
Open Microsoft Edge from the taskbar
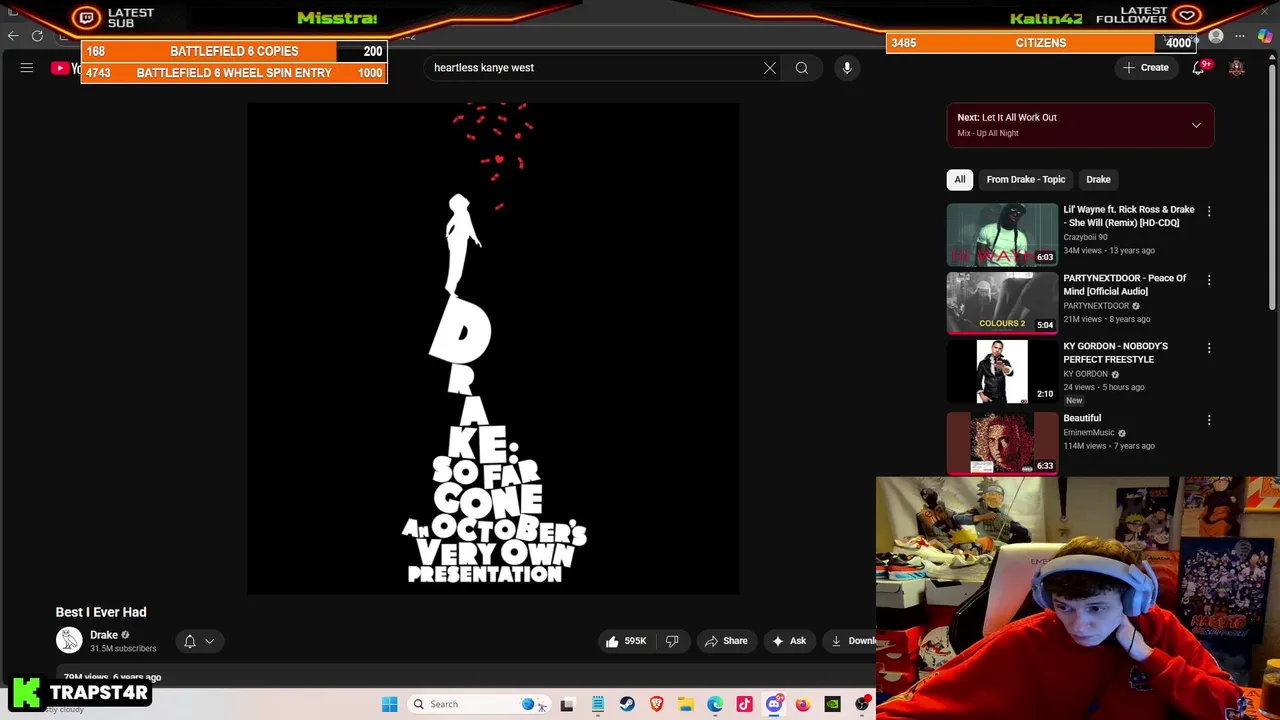(x=715, y=704)
